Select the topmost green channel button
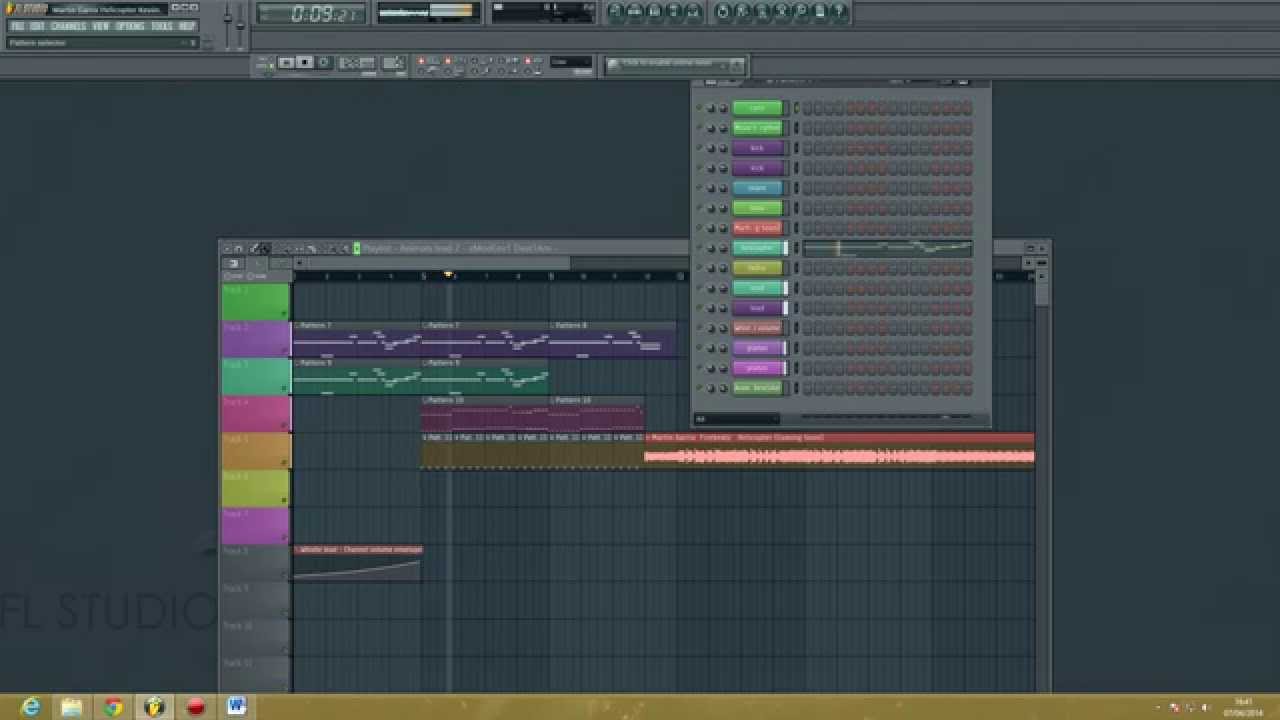Image resolution: width=1280 pixels, height=720 pixels. point(757,108)
